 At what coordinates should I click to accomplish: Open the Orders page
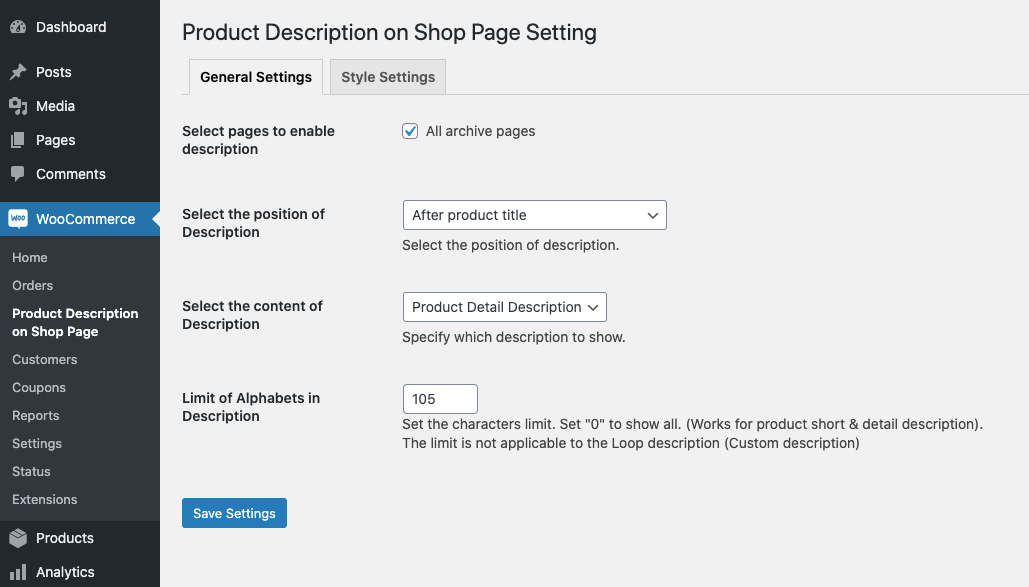click(x=32, y=285)
